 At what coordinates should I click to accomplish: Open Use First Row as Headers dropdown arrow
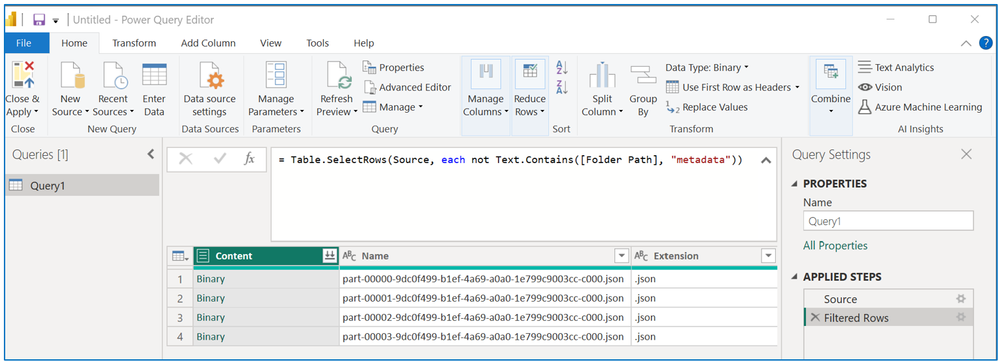[x=796, y=87]
